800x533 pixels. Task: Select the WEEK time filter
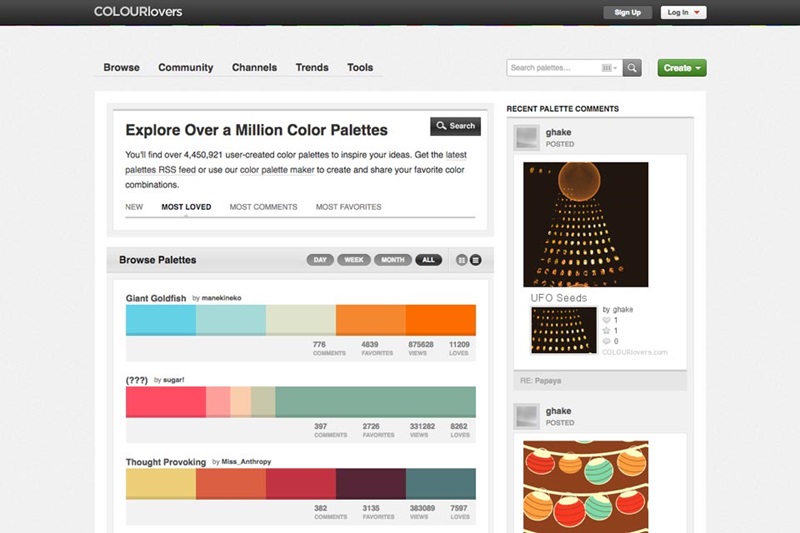click(x=353, y=260)
